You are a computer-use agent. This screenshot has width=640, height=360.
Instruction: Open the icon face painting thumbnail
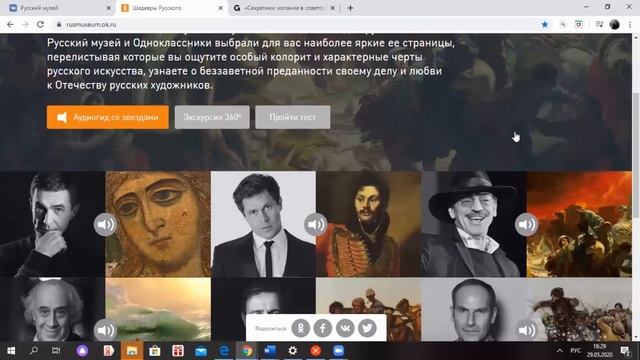point(158,224)
